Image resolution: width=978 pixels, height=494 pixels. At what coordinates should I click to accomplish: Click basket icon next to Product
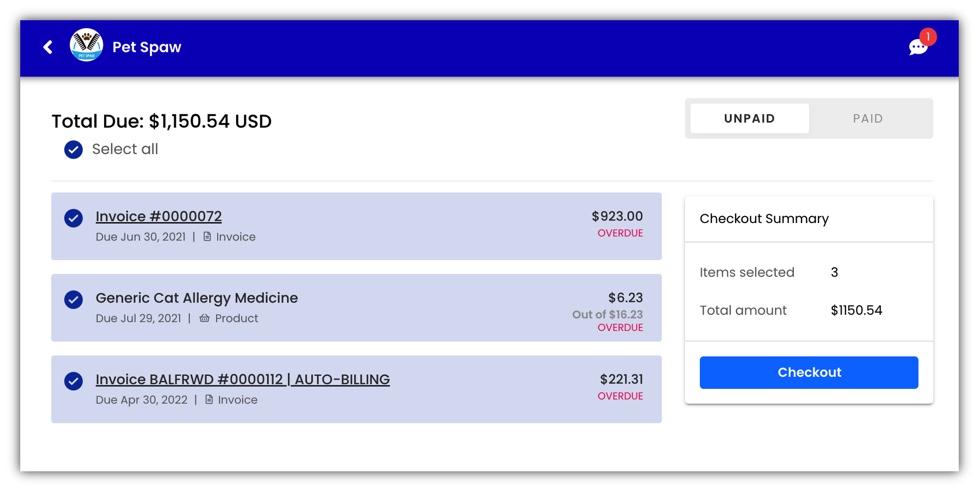point(205,318)
